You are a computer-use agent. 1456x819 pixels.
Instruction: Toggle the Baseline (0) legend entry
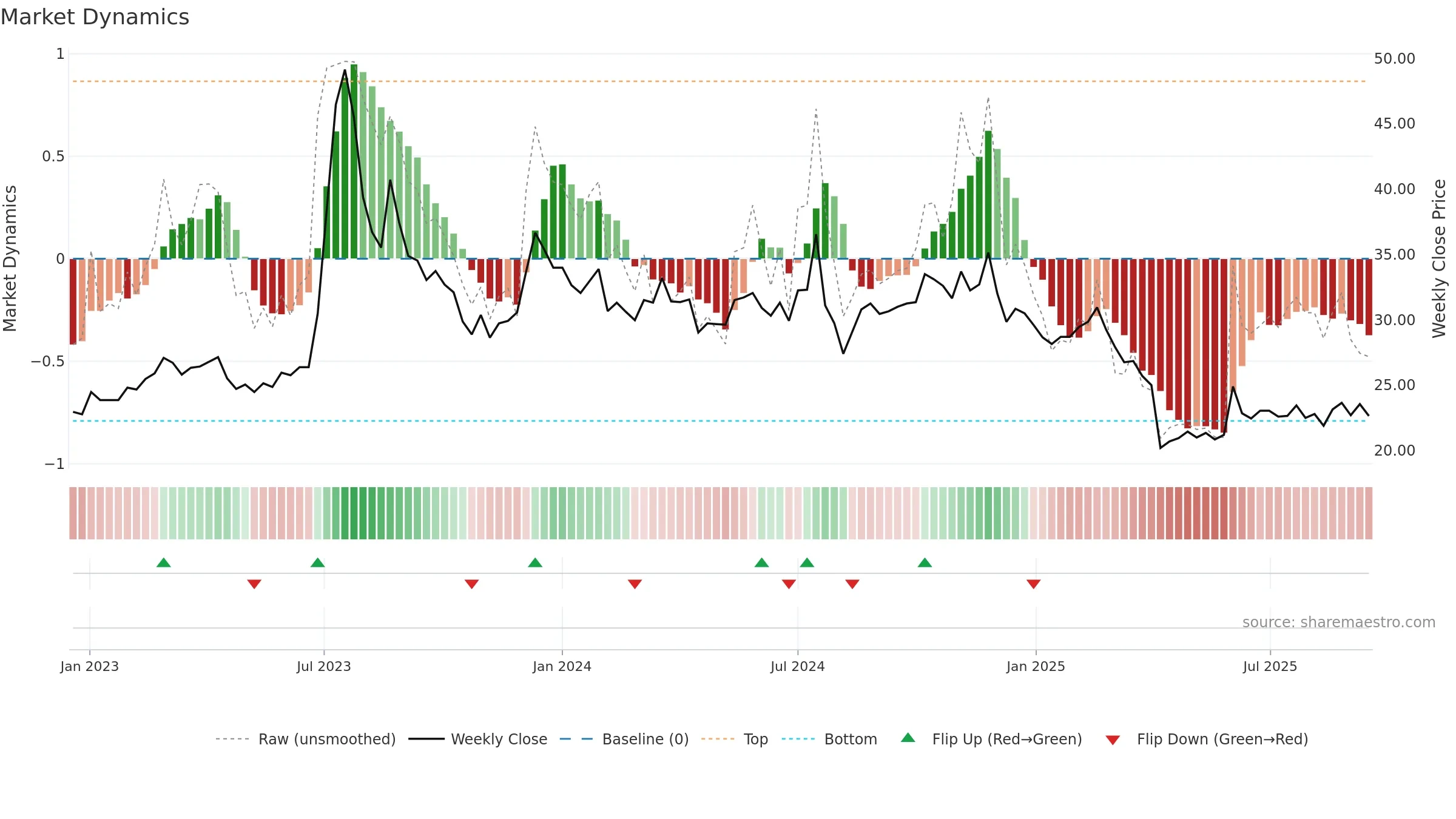(624, 739)
